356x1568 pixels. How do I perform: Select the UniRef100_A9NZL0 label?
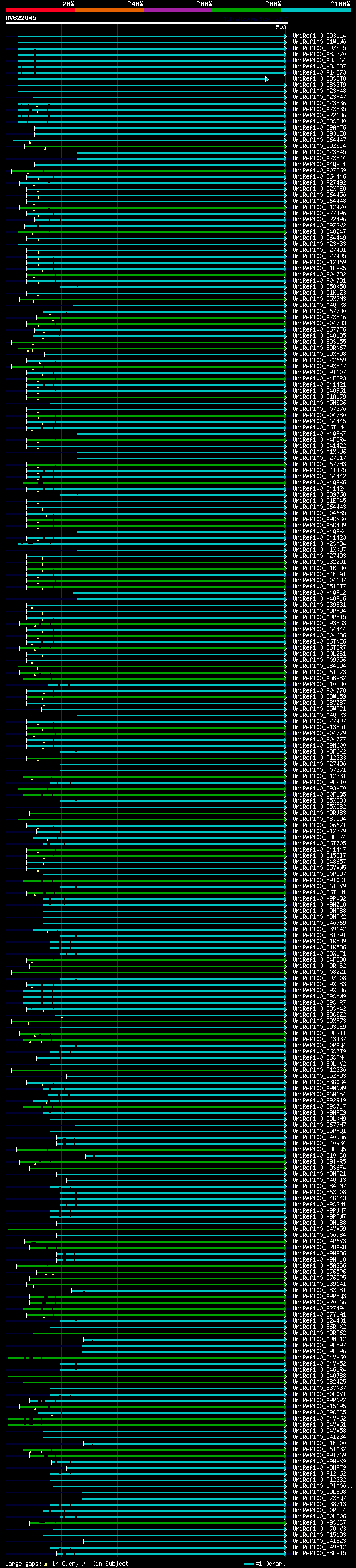click(x=319, y=904)
